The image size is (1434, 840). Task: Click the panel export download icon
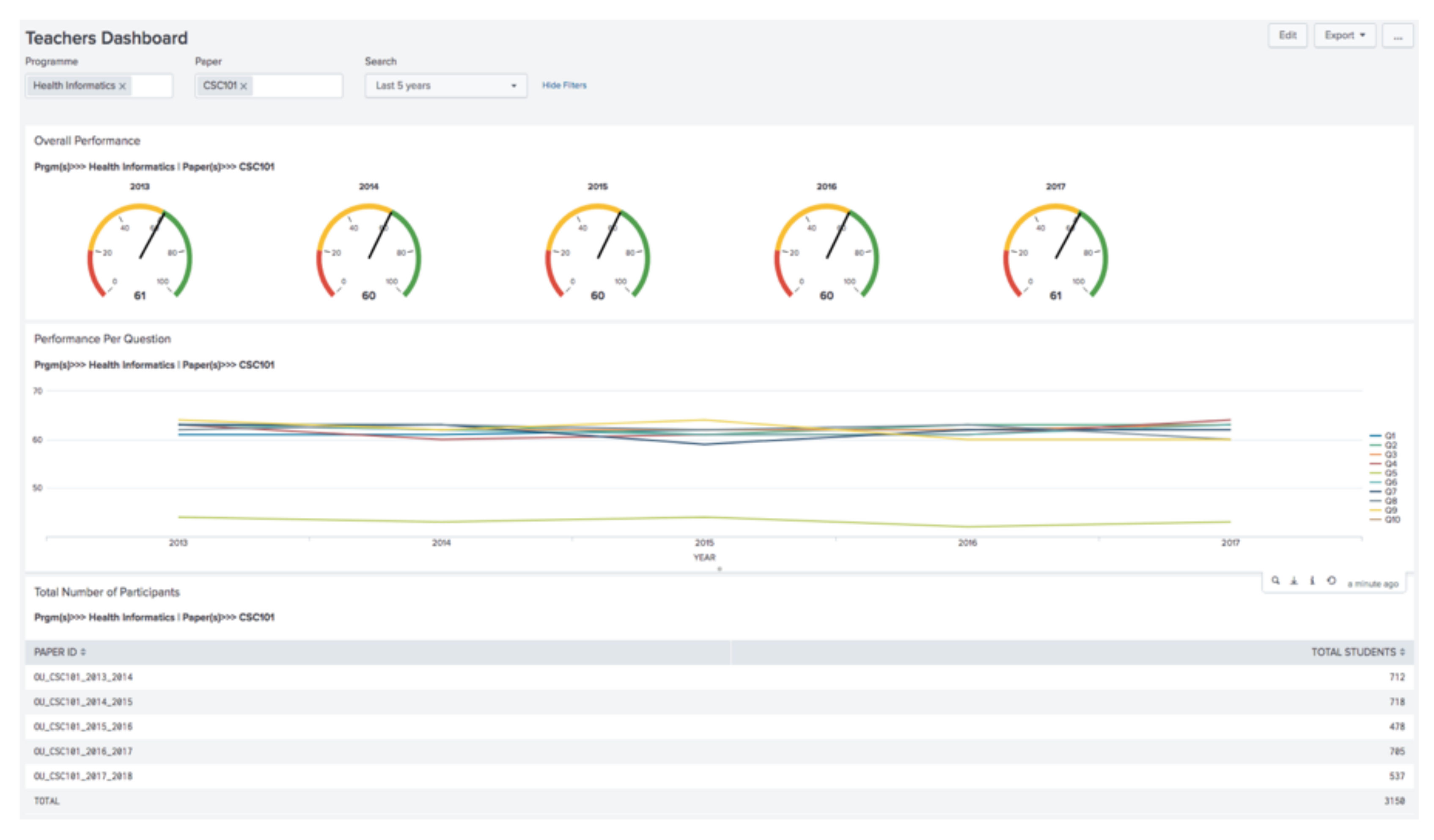(1294, 580)
